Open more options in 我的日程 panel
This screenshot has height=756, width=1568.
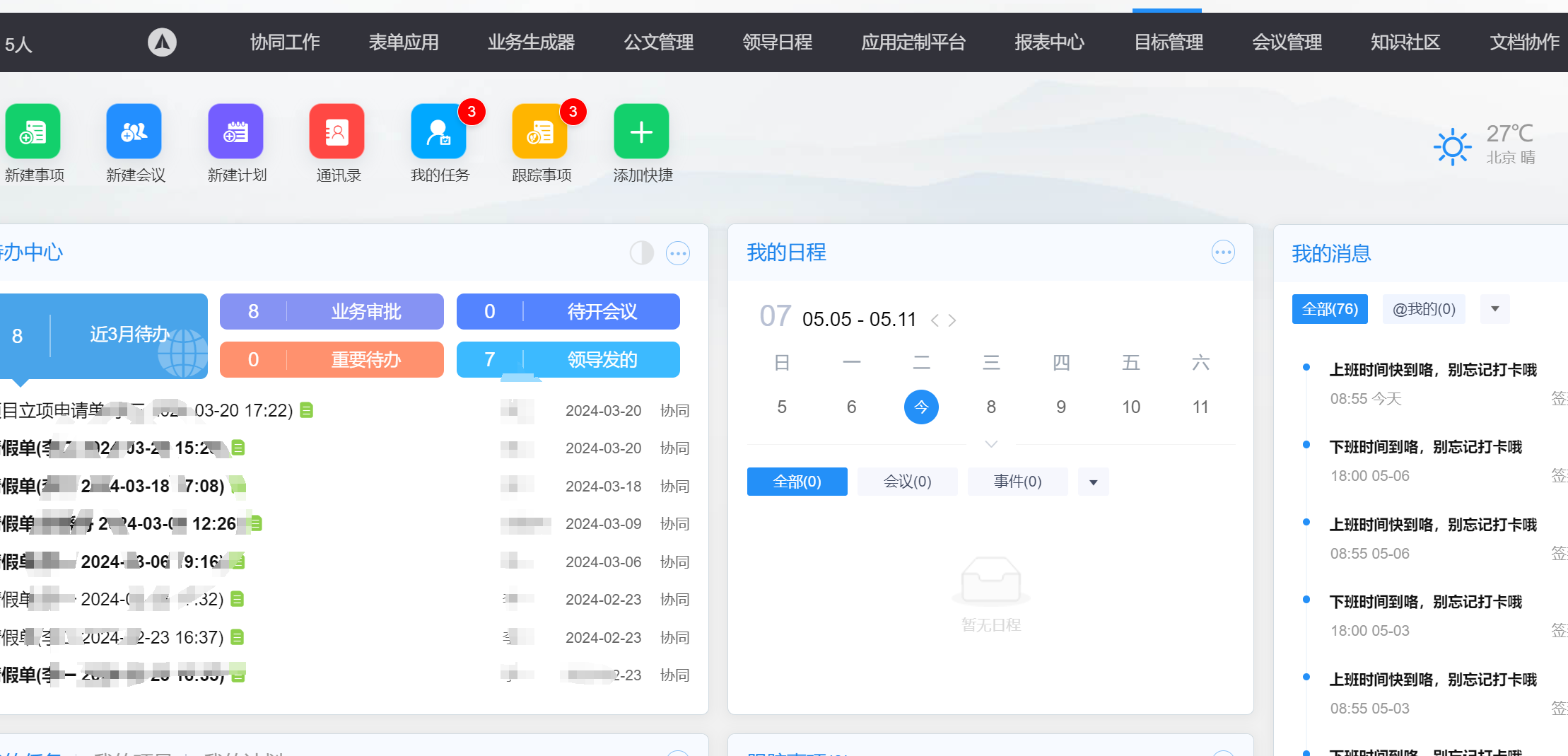1223,252
